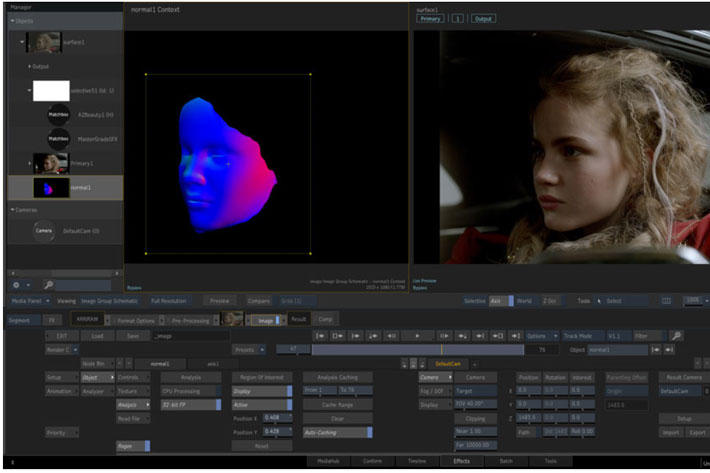Switch to the Conform tab
710x473 pixels.
[x=372, y=461]
